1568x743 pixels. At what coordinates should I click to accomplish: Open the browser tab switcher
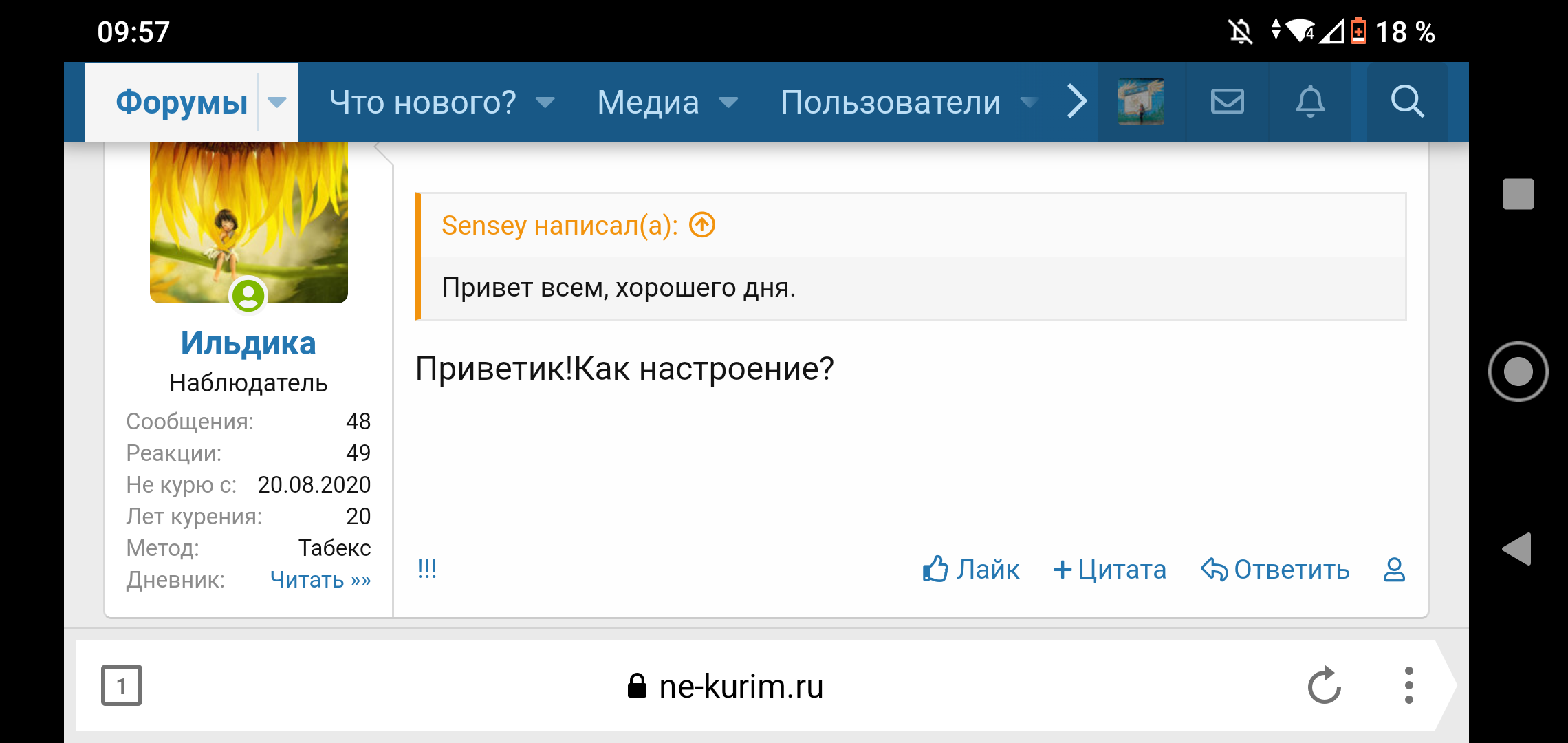(x=122, y=685)
